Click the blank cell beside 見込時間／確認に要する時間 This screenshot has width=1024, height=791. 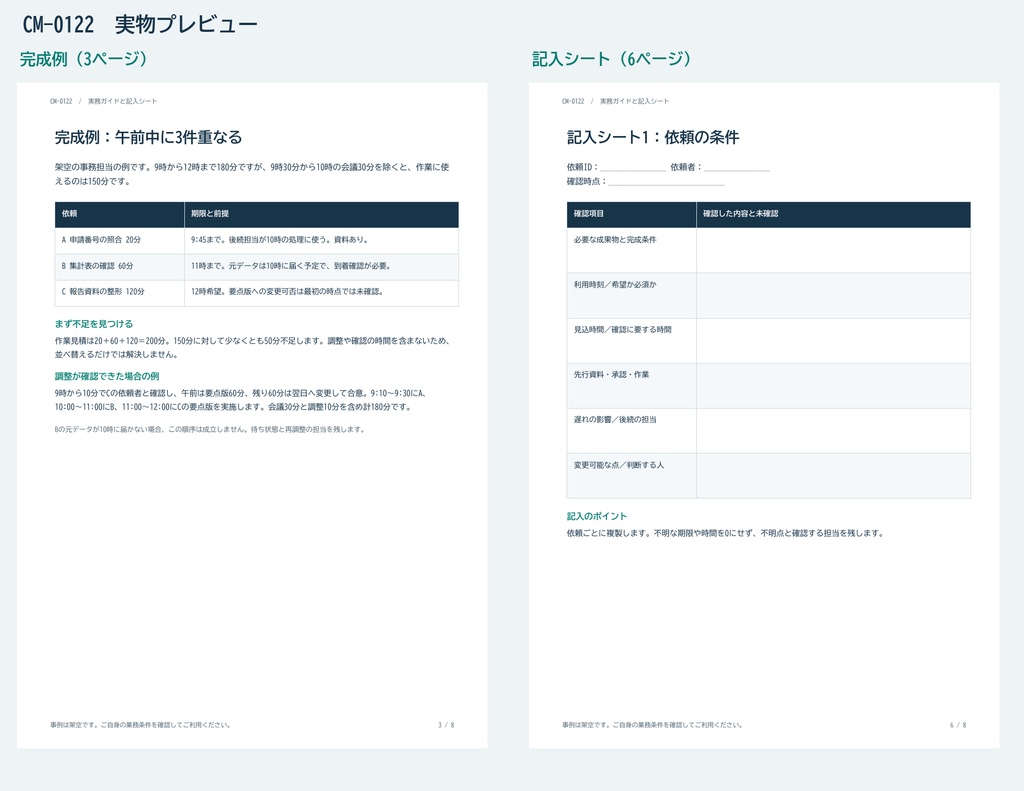833,340
